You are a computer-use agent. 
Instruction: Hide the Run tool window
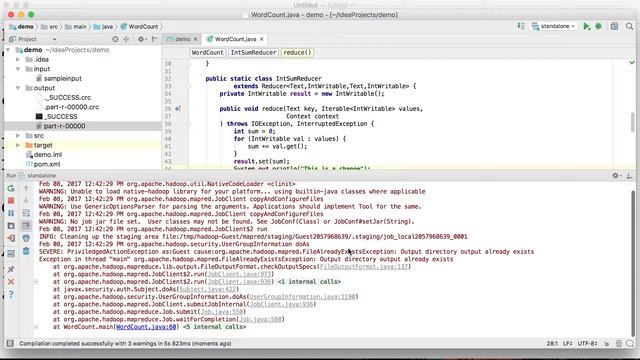pyautogui.click(x=629, y=176)
